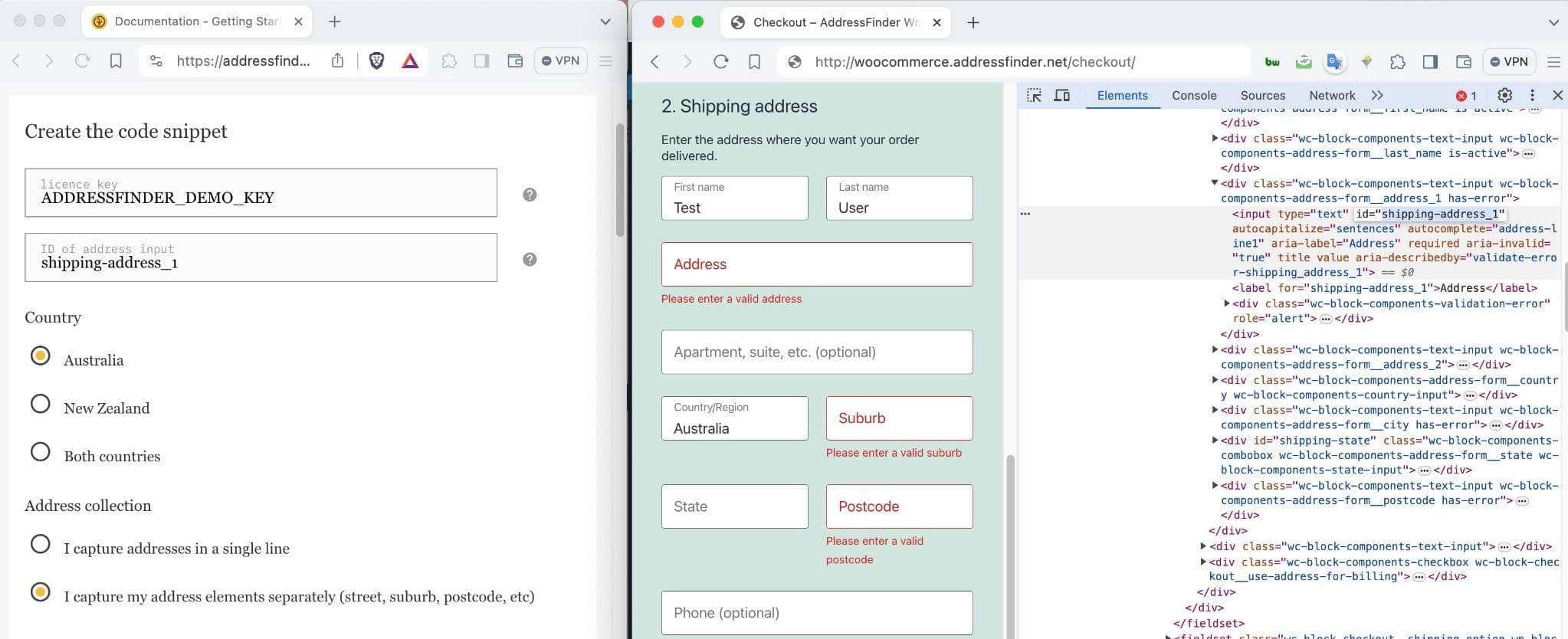Viewport: 1568px width, 639px height.
Task: Expand the shipping-state div node
Action: [1215, 440]
